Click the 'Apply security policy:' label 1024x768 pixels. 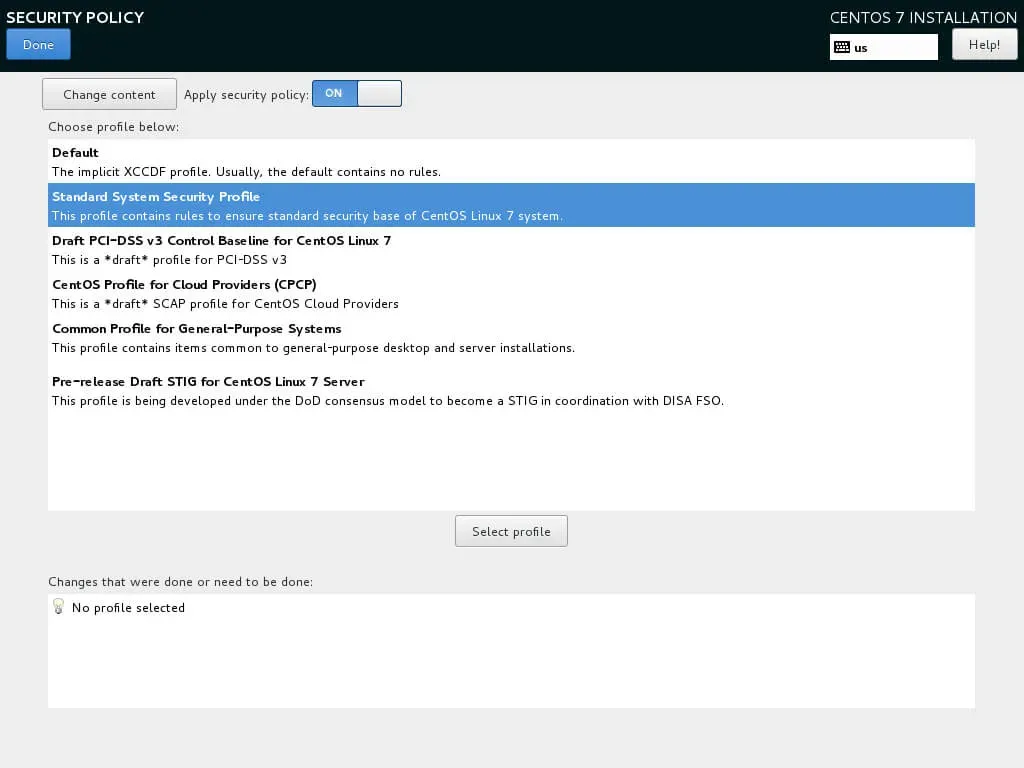point(246,95)
